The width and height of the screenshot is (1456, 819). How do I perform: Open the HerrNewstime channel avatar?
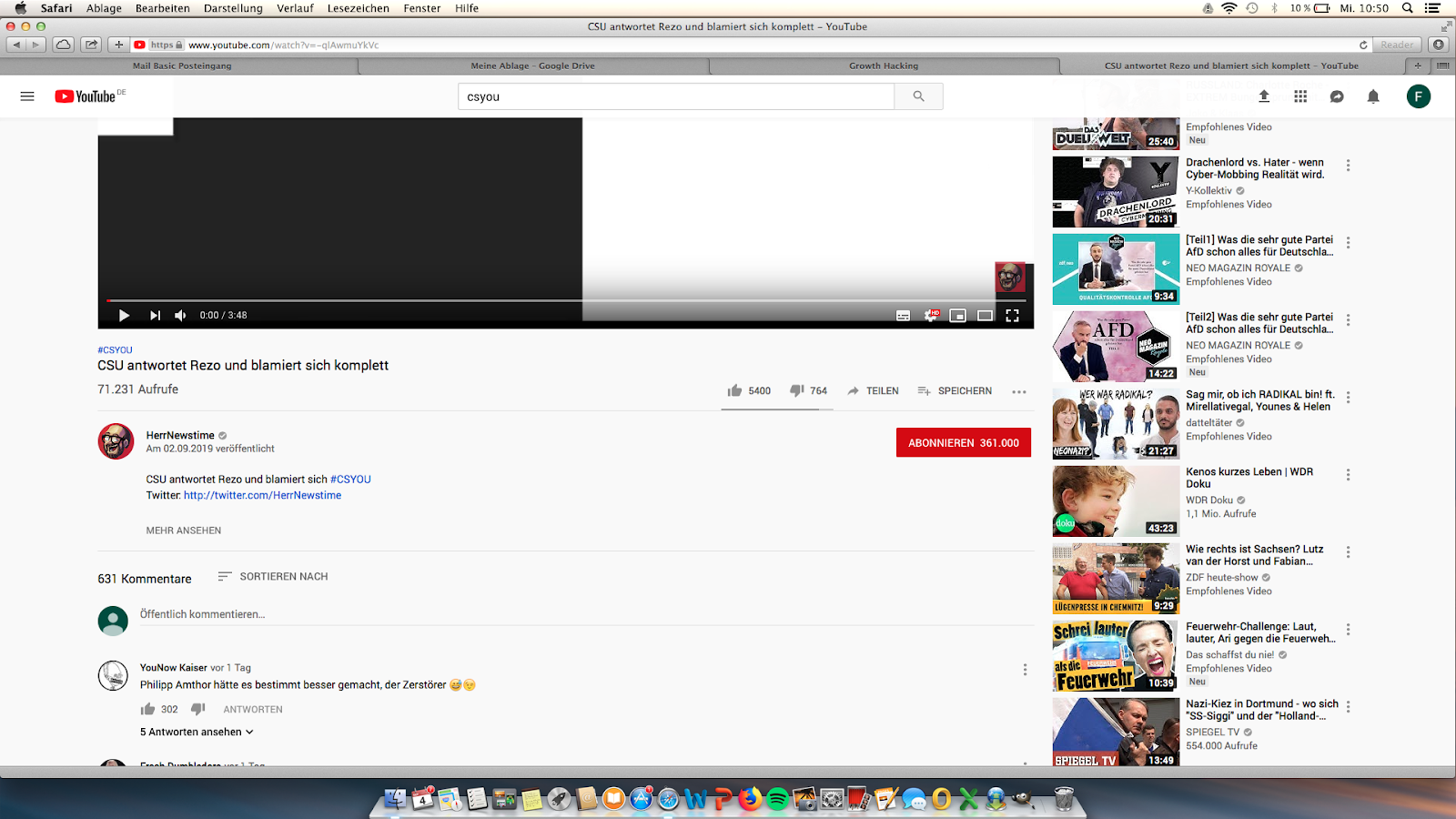(x=116, y=441)
